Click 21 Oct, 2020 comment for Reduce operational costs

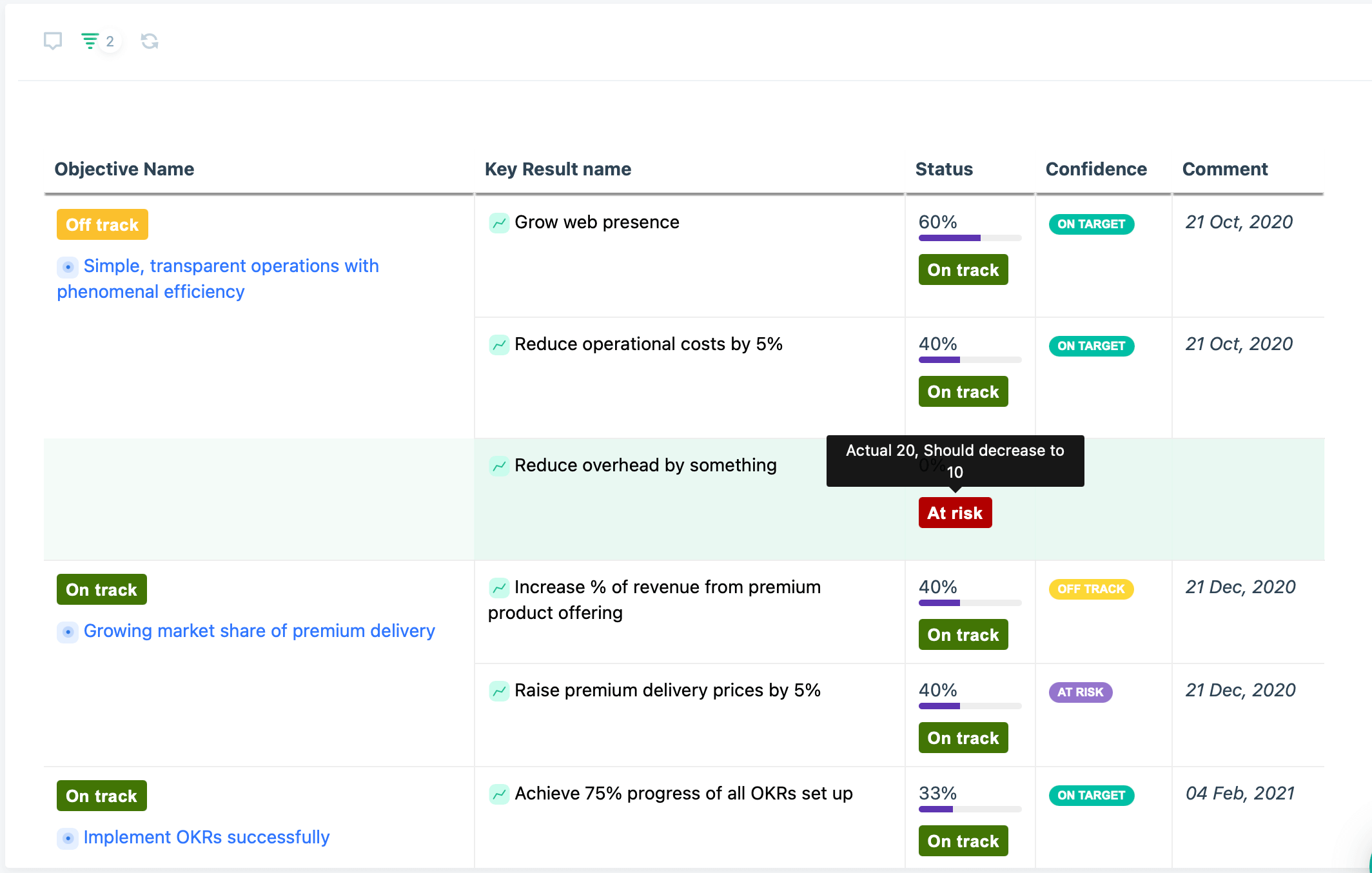tap(1239, 344)
